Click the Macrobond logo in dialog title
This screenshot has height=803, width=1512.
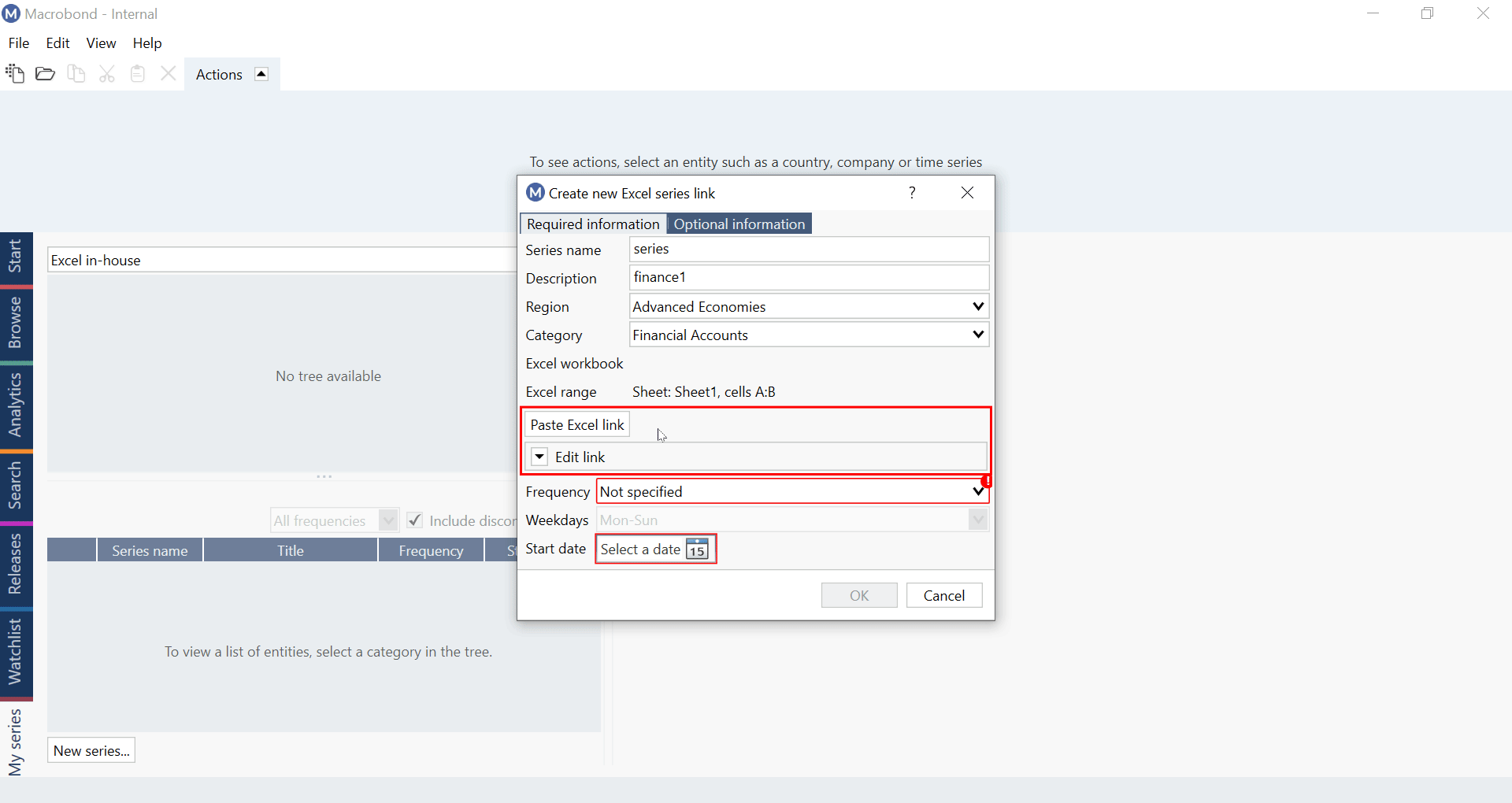pos(535,193)
